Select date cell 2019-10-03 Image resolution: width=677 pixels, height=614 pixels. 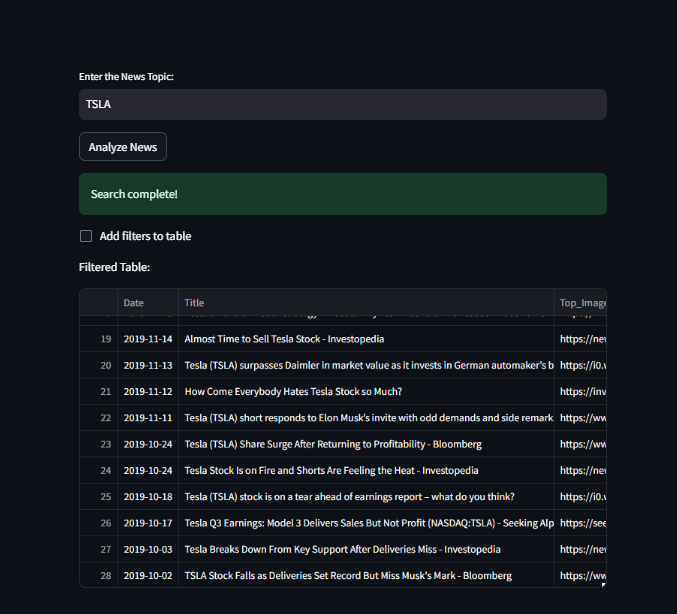[148, 550]
